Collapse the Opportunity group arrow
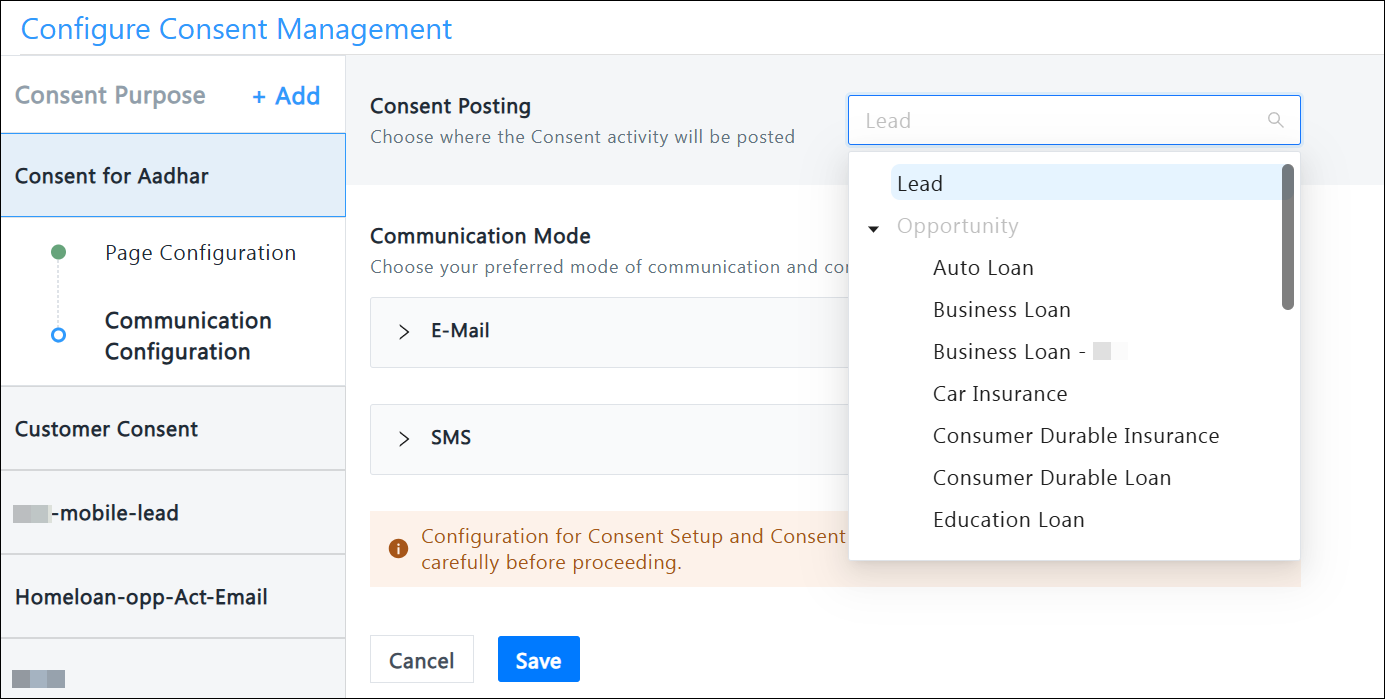Viewport: 1385px width, 699px height. pyautogui.click(x=873, y=228)
